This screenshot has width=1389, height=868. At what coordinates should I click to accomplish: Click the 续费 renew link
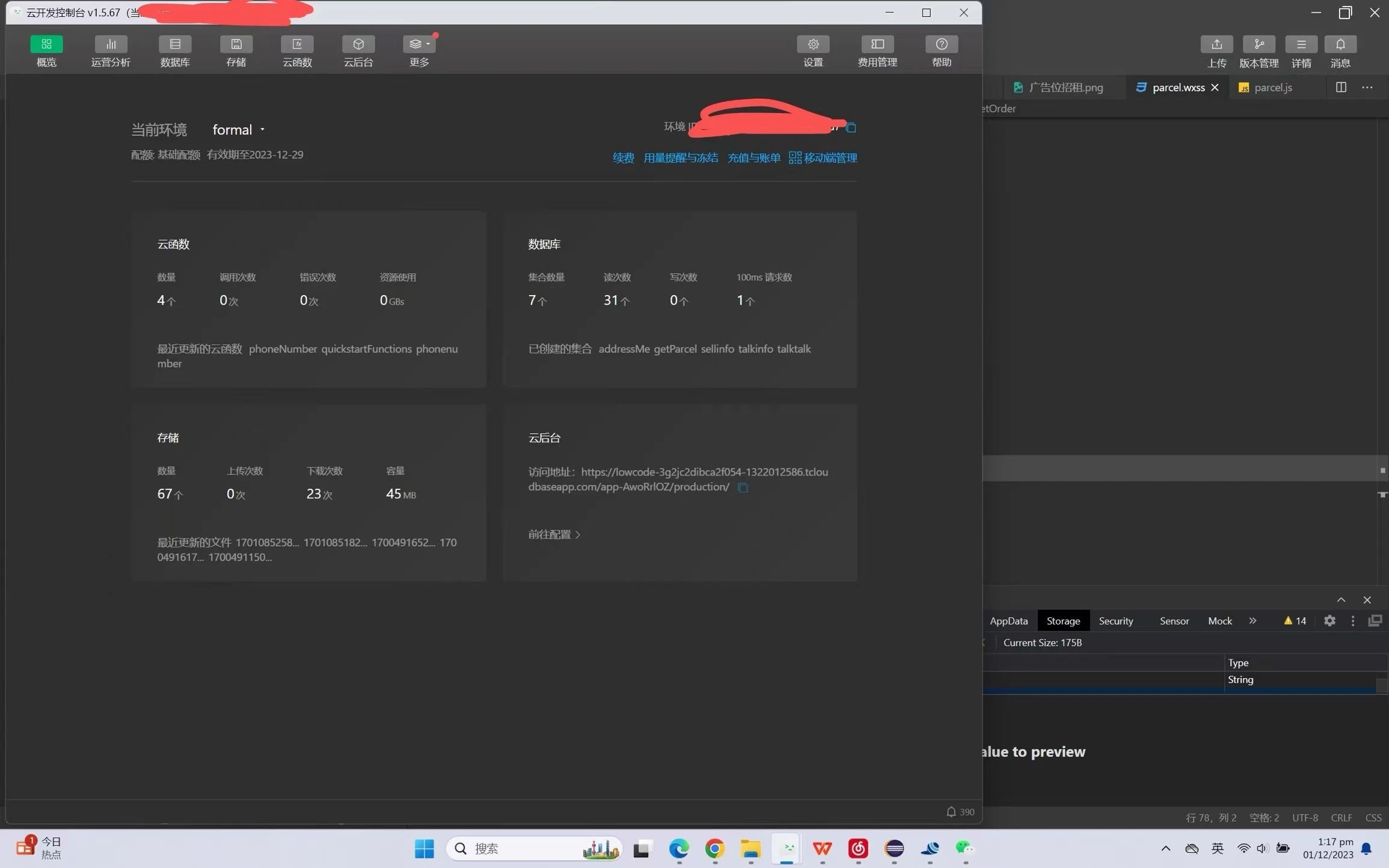(623, 158)
